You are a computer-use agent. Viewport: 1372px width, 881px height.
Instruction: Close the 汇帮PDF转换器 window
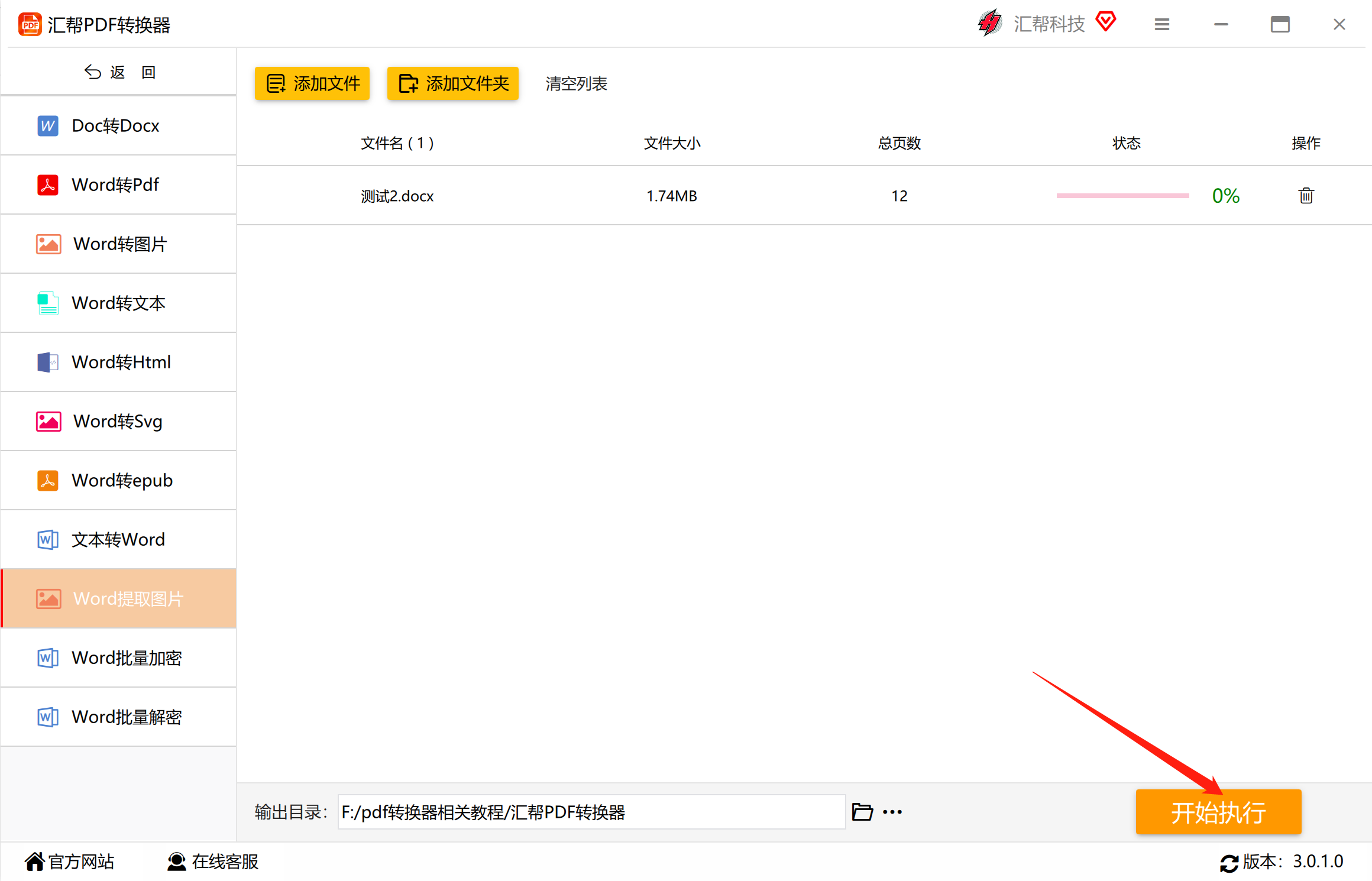point(1339,24)
